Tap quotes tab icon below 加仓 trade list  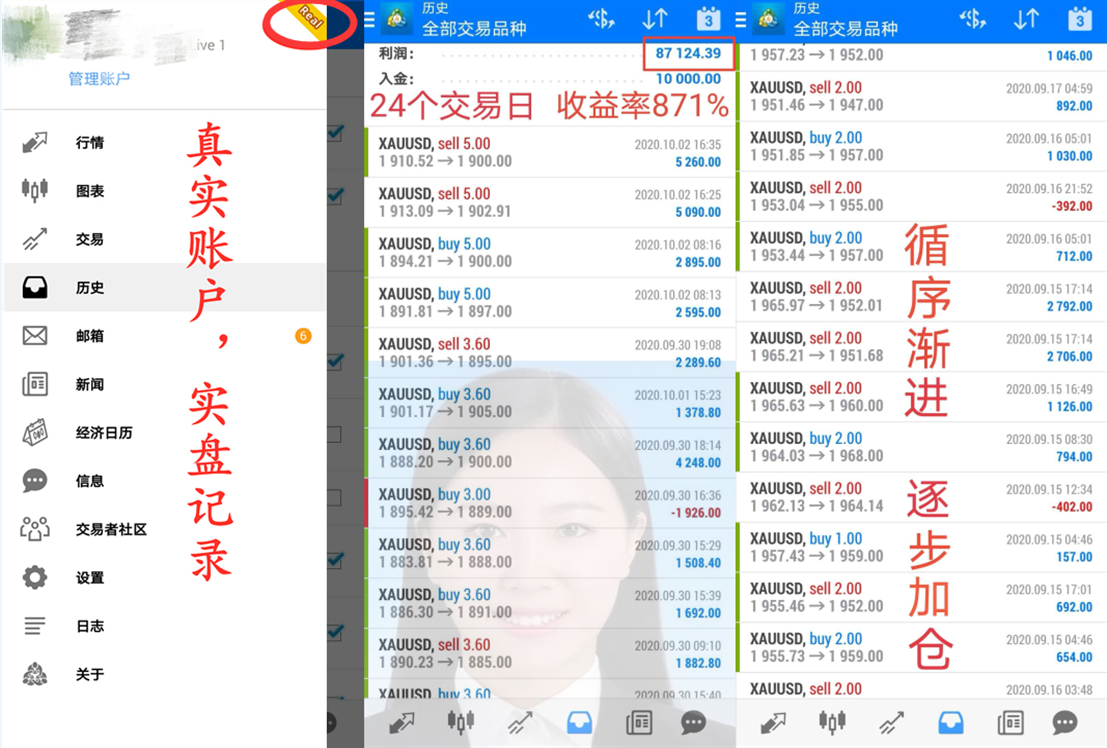pyautogui.click(x=773, y=723)
